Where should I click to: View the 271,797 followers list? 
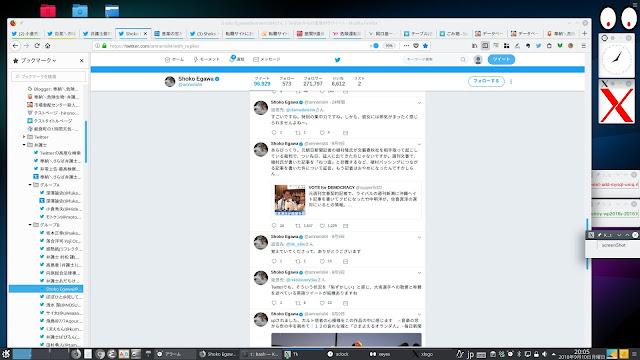coord(313,81)
